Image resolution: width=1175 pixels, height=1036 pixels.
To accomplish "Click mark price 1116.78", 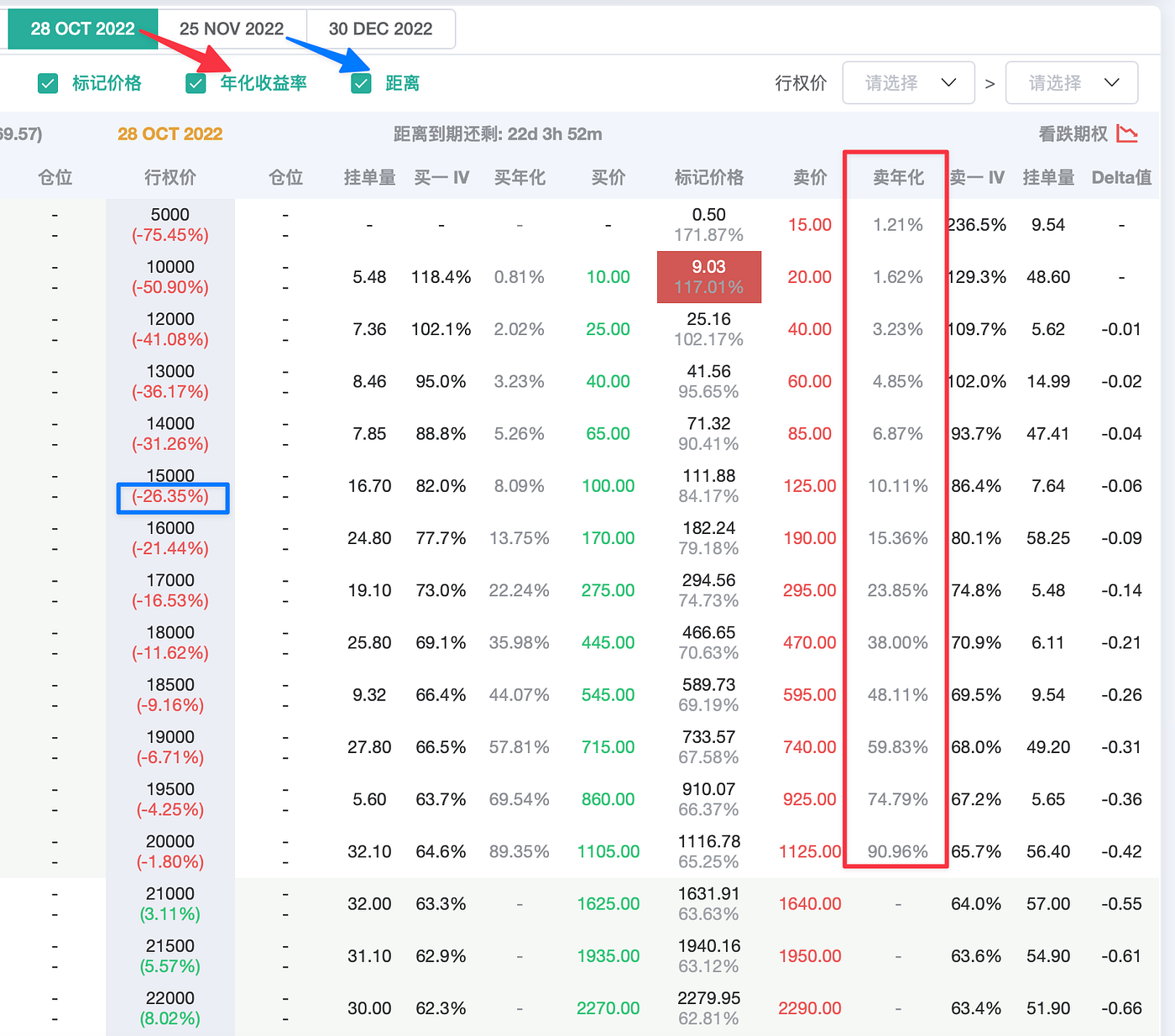I will click(x=709, y=841).
